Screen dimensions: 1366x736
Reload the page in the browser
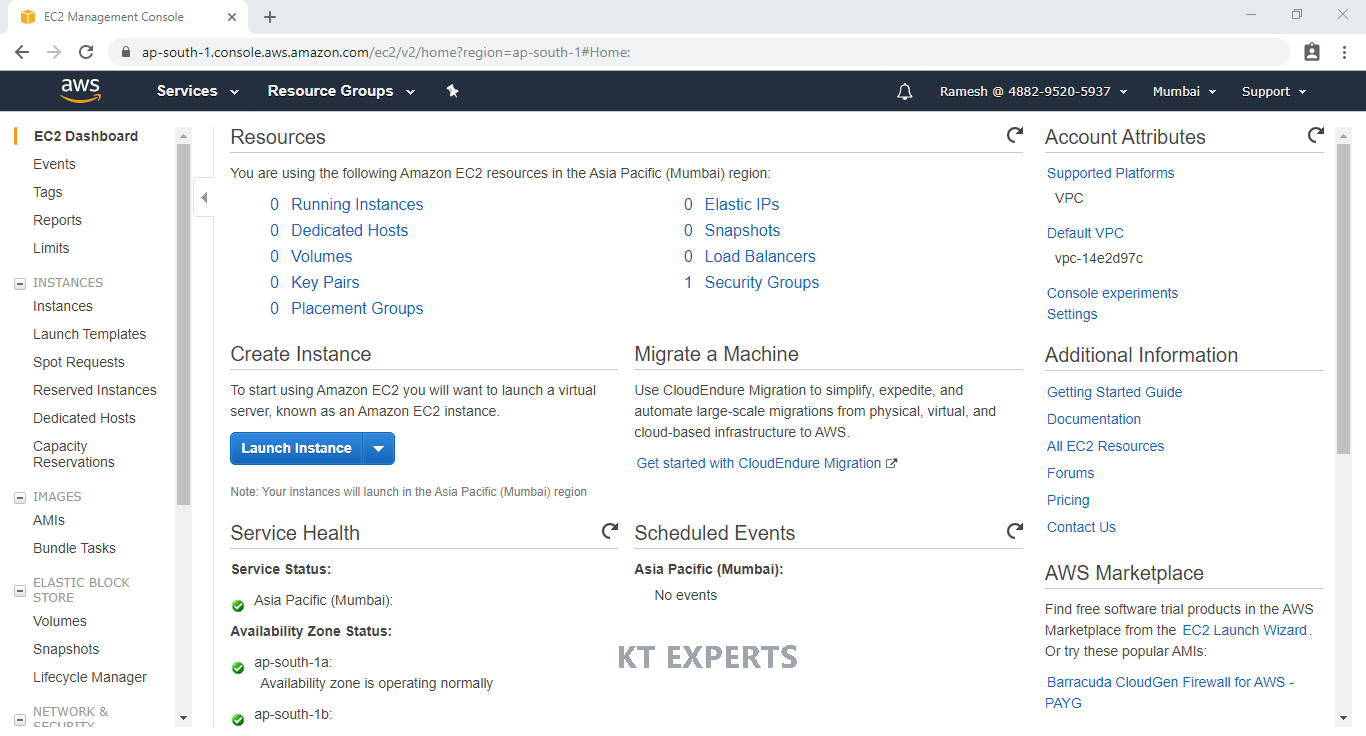[x=86, y=52]
